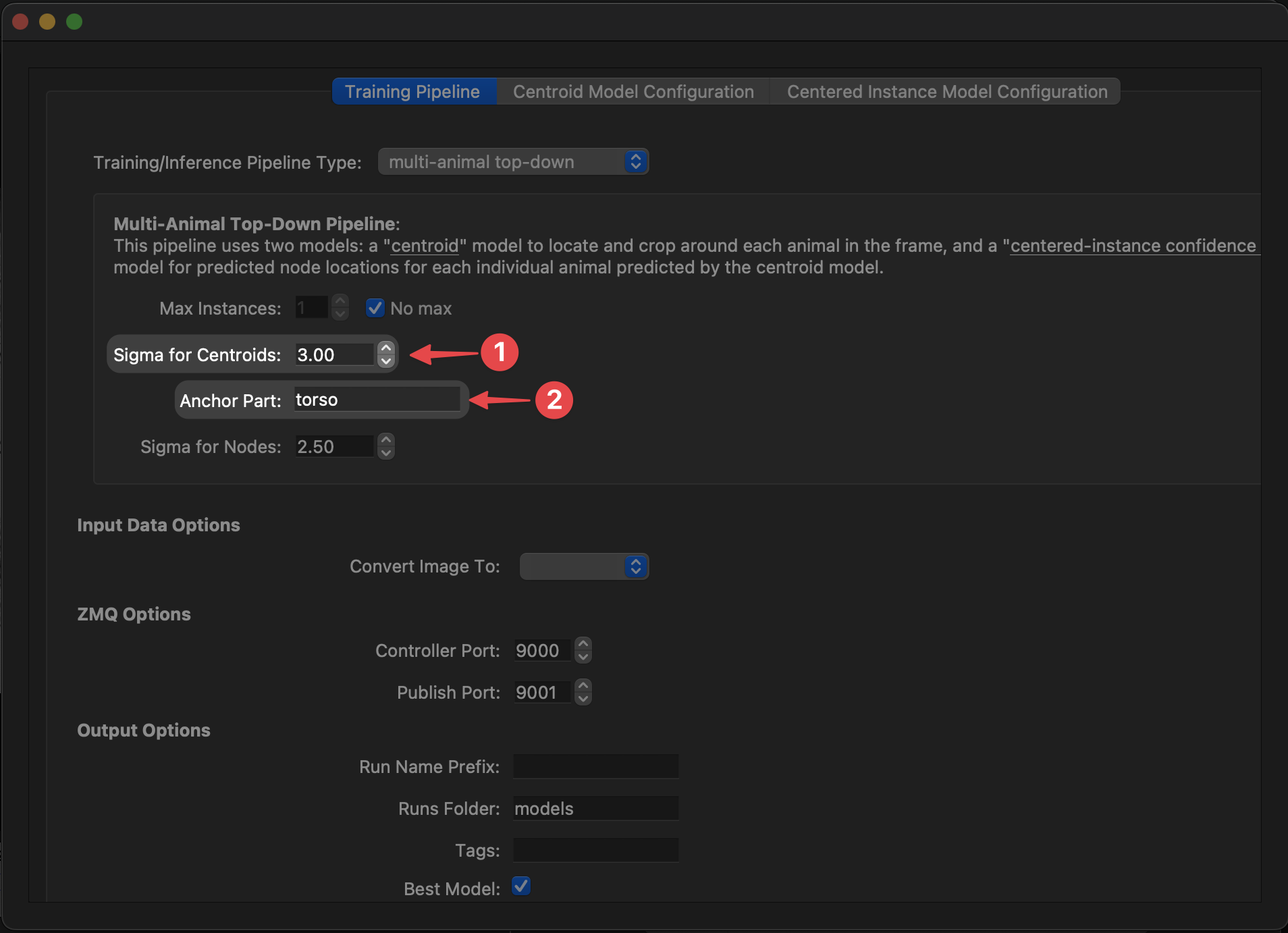Open Centered Instance Model Configuration tab
Screen dimensions: 1288x933
[946, 92]
